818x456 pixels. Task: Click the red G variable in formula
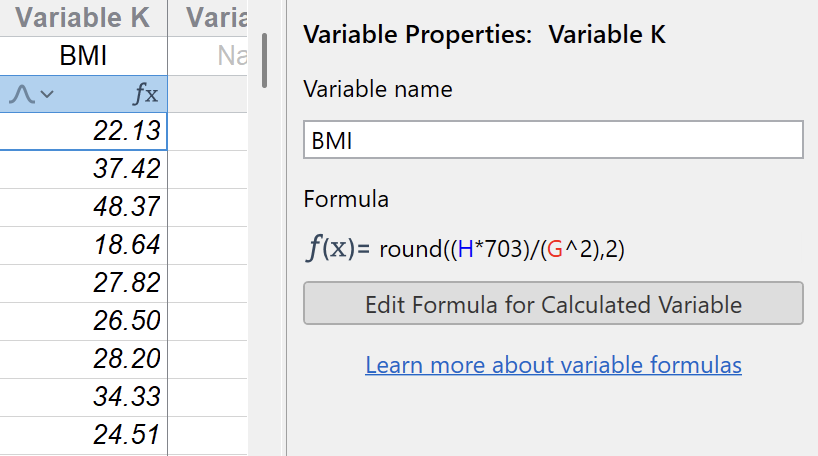coord(558,250)
